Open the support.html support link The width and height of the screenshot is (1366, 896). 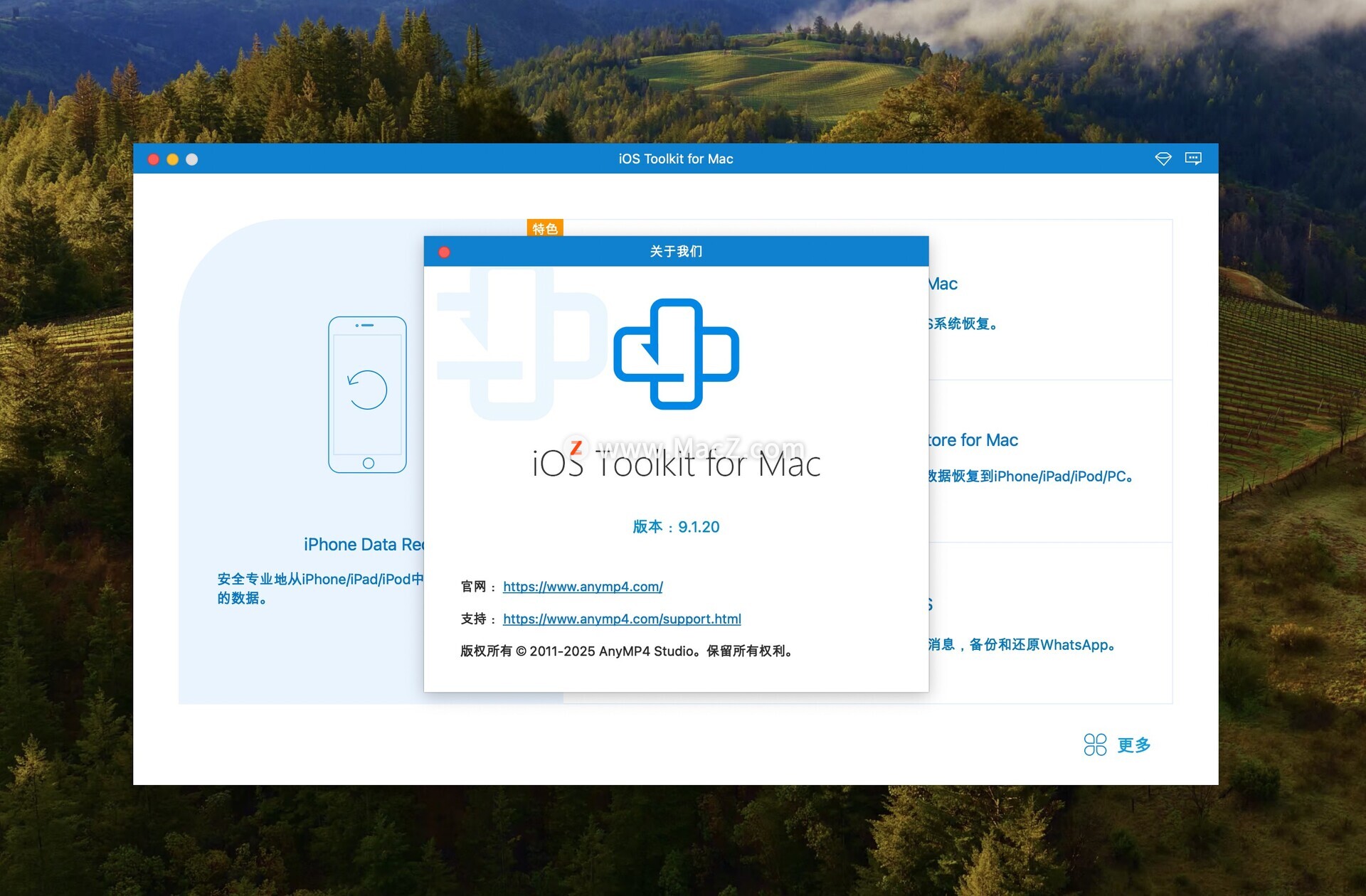tap(622, 619)
